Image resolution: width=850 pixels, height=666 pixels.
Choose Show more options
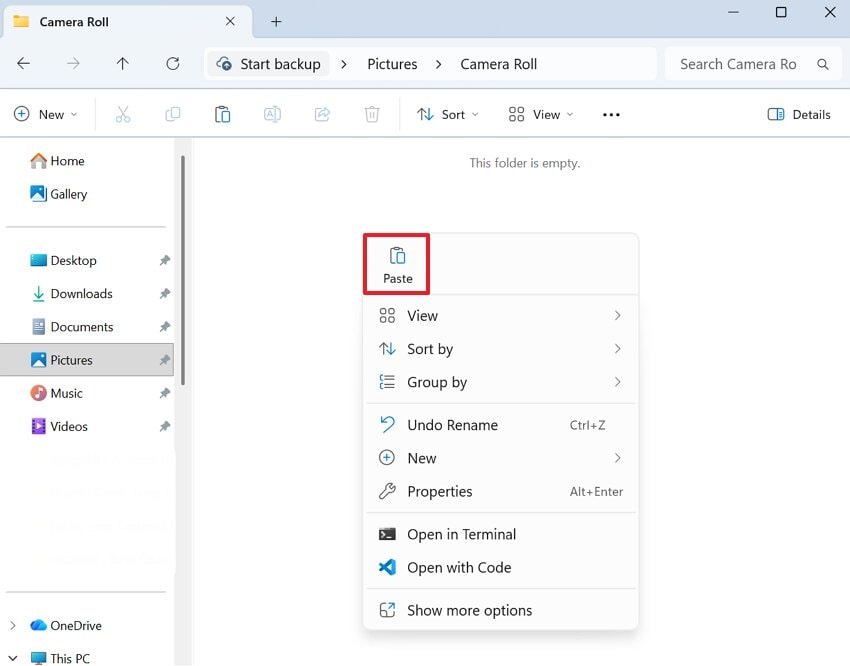(469, 611)
